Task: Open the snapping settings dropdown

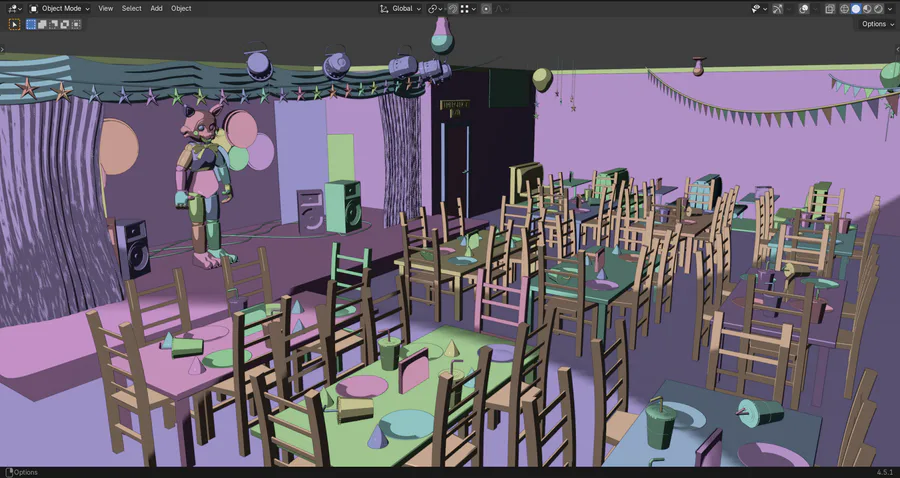Action: tap(468, 9)
